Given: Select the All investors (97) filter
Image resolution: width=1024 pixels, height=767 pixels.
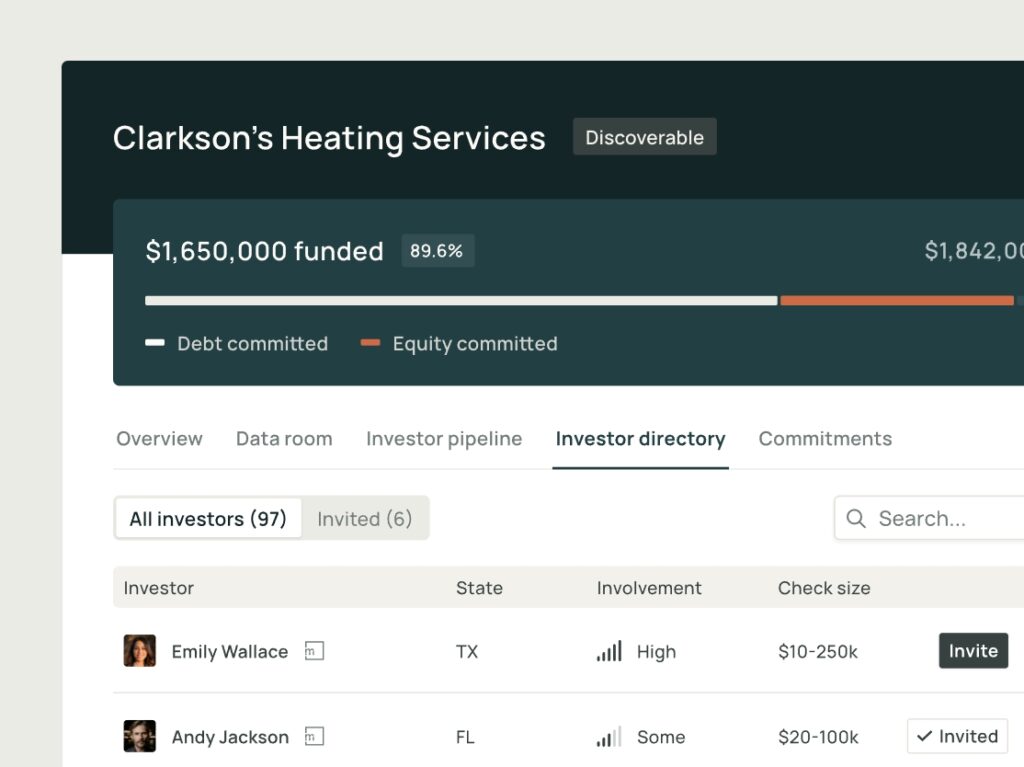Looking at the screenshot, I should coord(208,519).
